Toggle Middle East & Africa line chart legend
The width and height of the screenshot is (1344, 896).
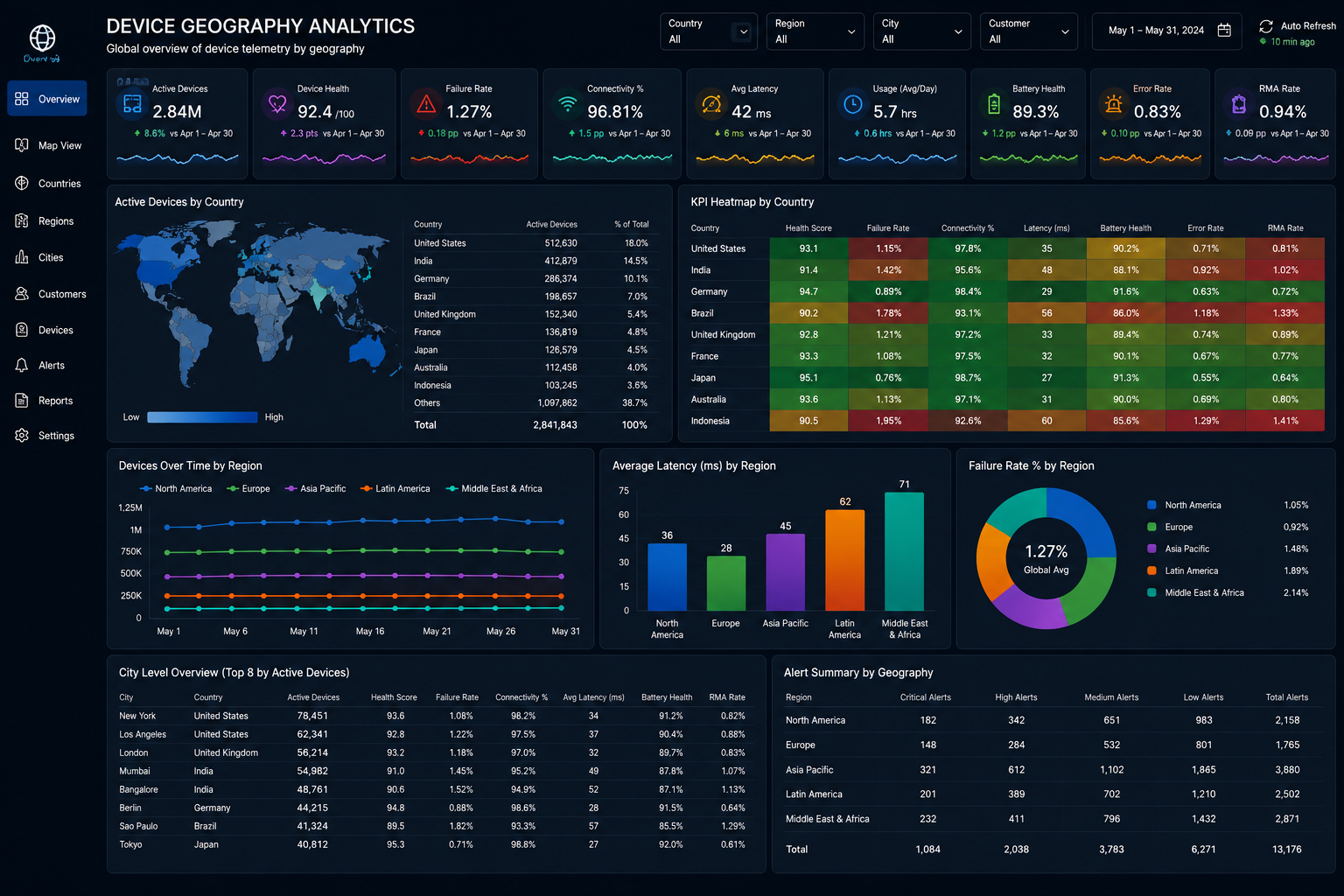point(494,489)
